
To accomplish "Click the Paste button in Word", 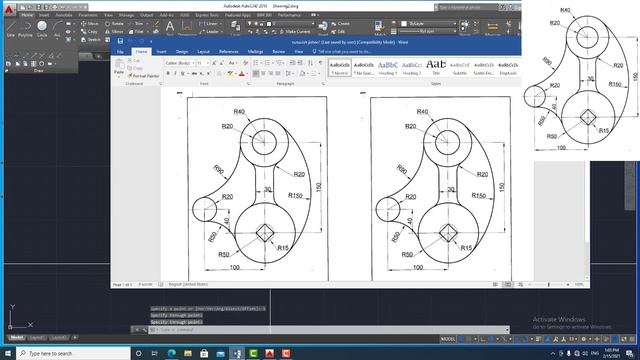I will point(119,67).
